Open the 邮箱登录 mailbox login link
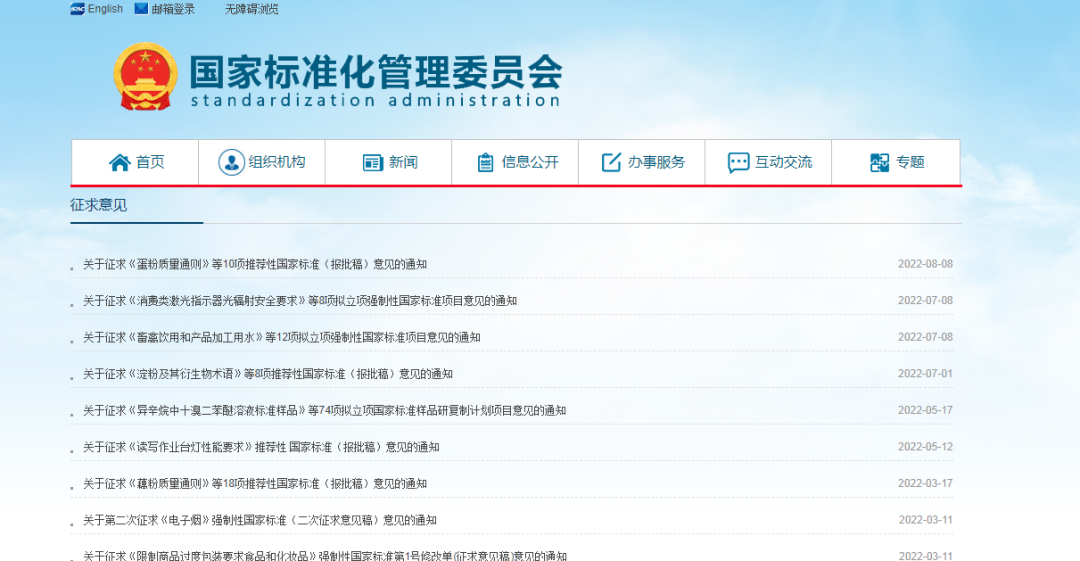Image resolution: width=1080 pixels, height=561 pixels. [x=173, y=9]
